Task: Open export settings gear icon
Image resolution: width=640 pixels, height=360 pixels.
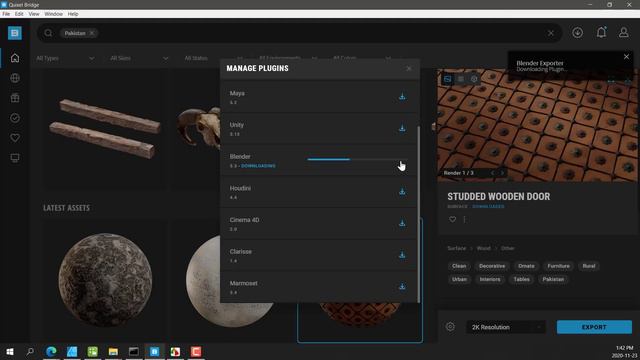Action: point(450,327)
